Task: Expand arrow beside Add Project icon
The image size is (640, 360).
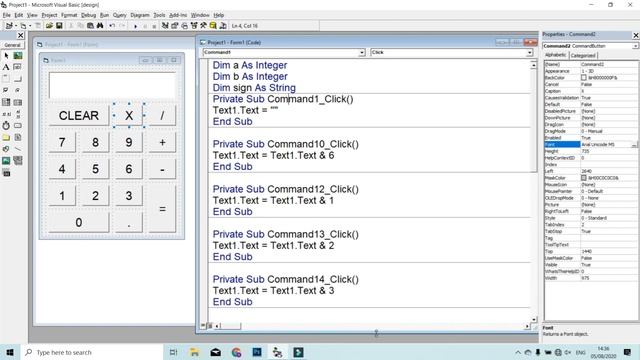Action: coord(16,26)
